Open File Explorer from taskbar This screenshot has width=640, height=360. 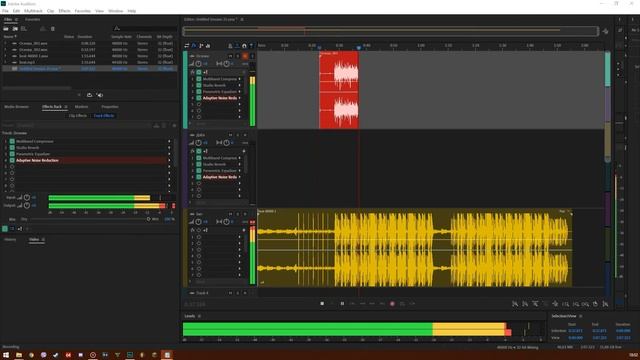19,355
